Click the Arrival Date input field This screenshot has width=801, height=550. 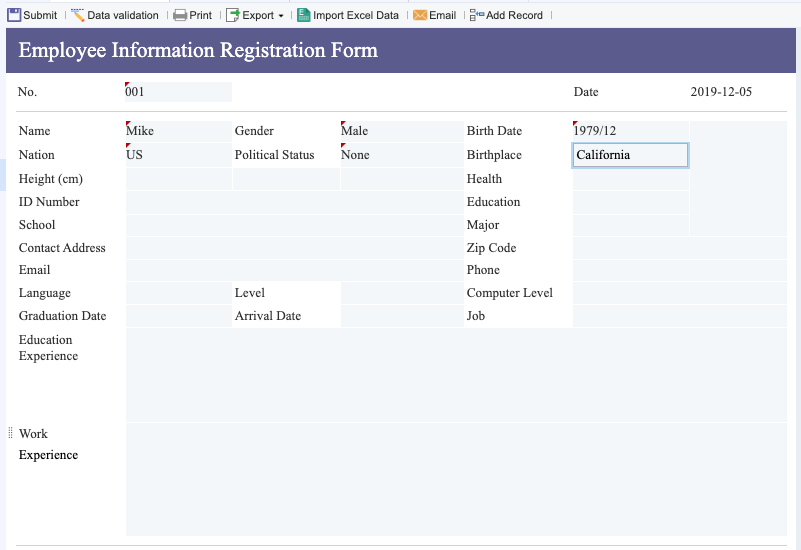click(402, 316)
